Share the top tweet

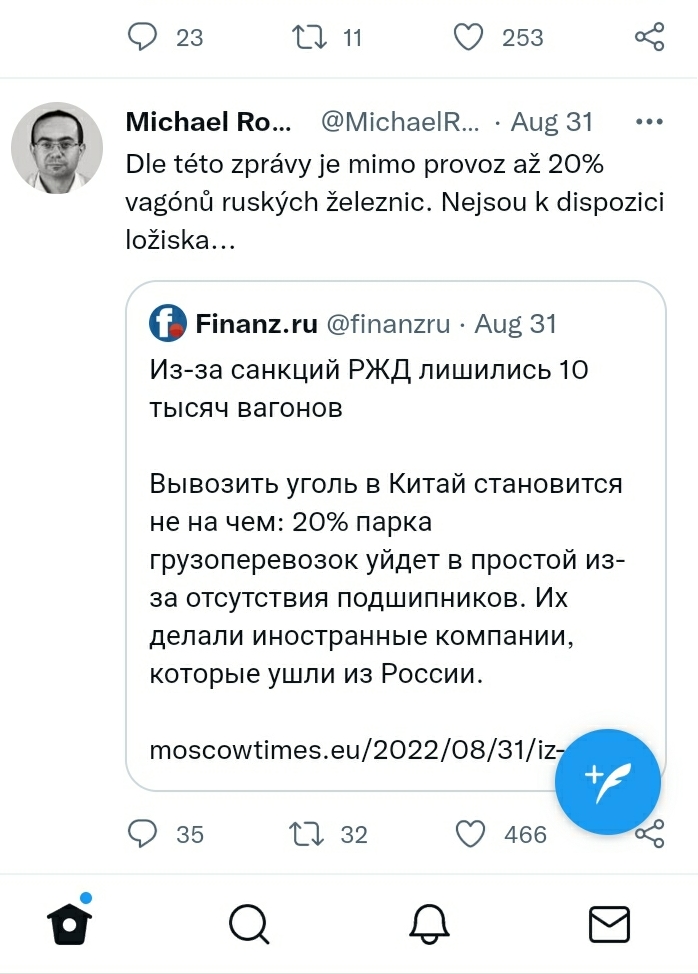pyautogui.click(x=649, y=38)
